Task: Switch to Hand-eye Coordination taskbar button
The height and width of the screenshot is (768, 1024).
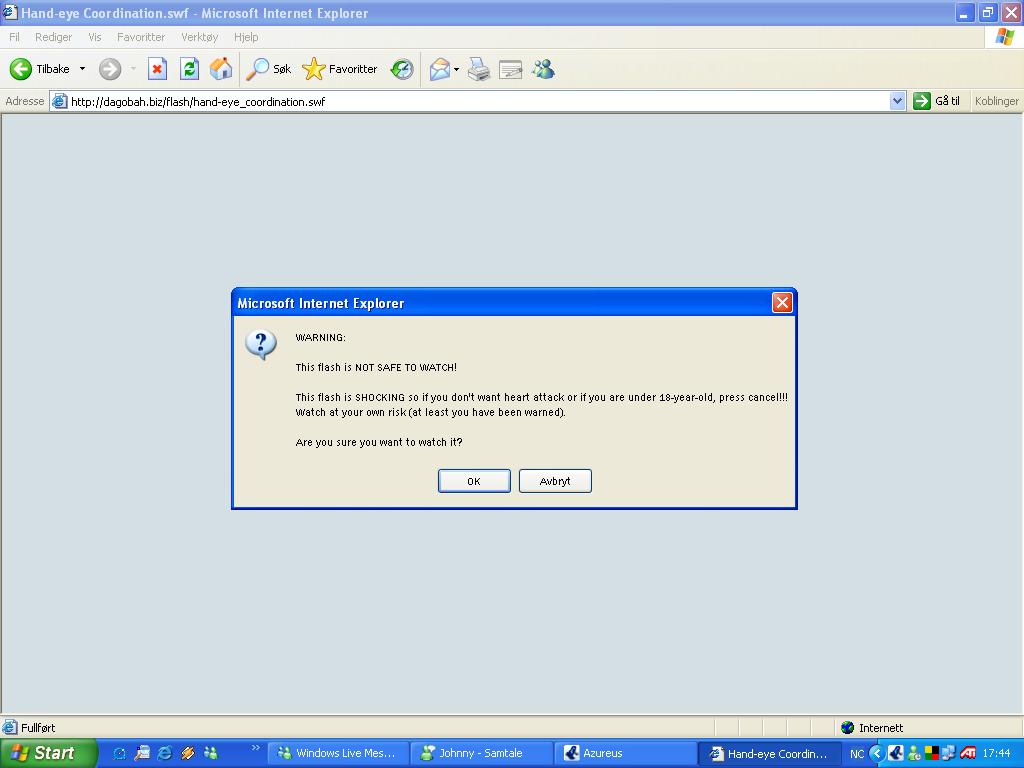Action: [x=769, y=753]
